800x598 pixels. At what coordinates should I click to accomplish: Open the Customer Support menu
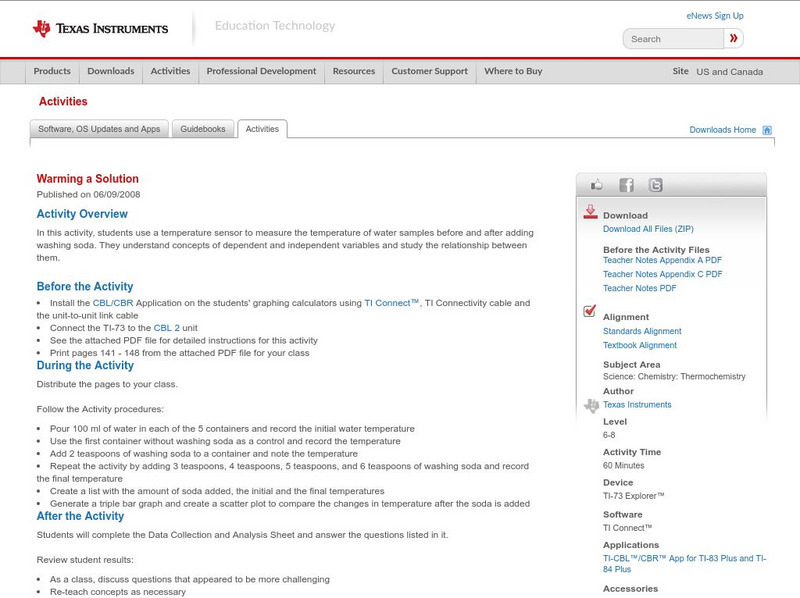pyautogui.click(x=430, y=71)
